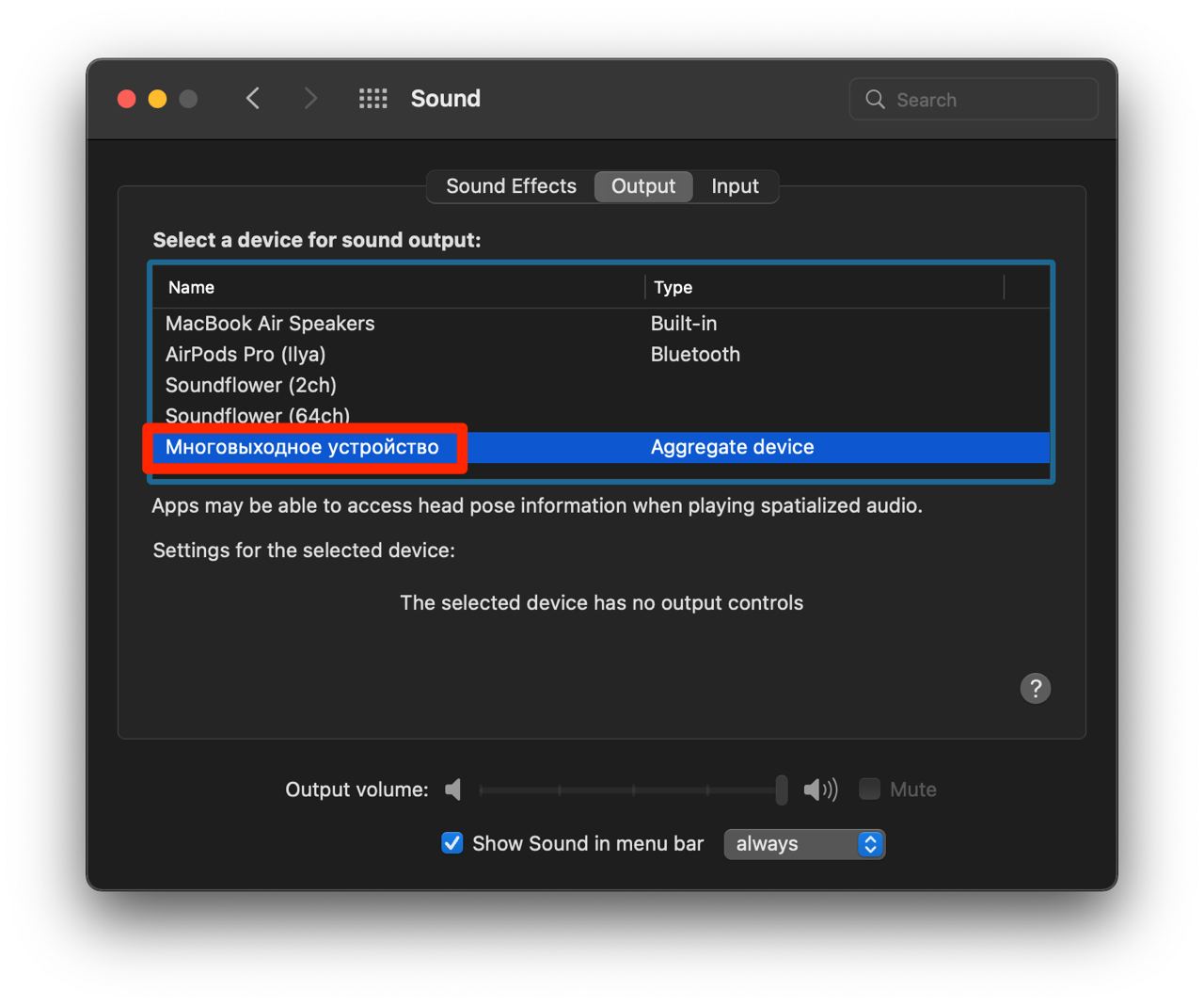Open help with the question mark button

[x=1036, y=688]
